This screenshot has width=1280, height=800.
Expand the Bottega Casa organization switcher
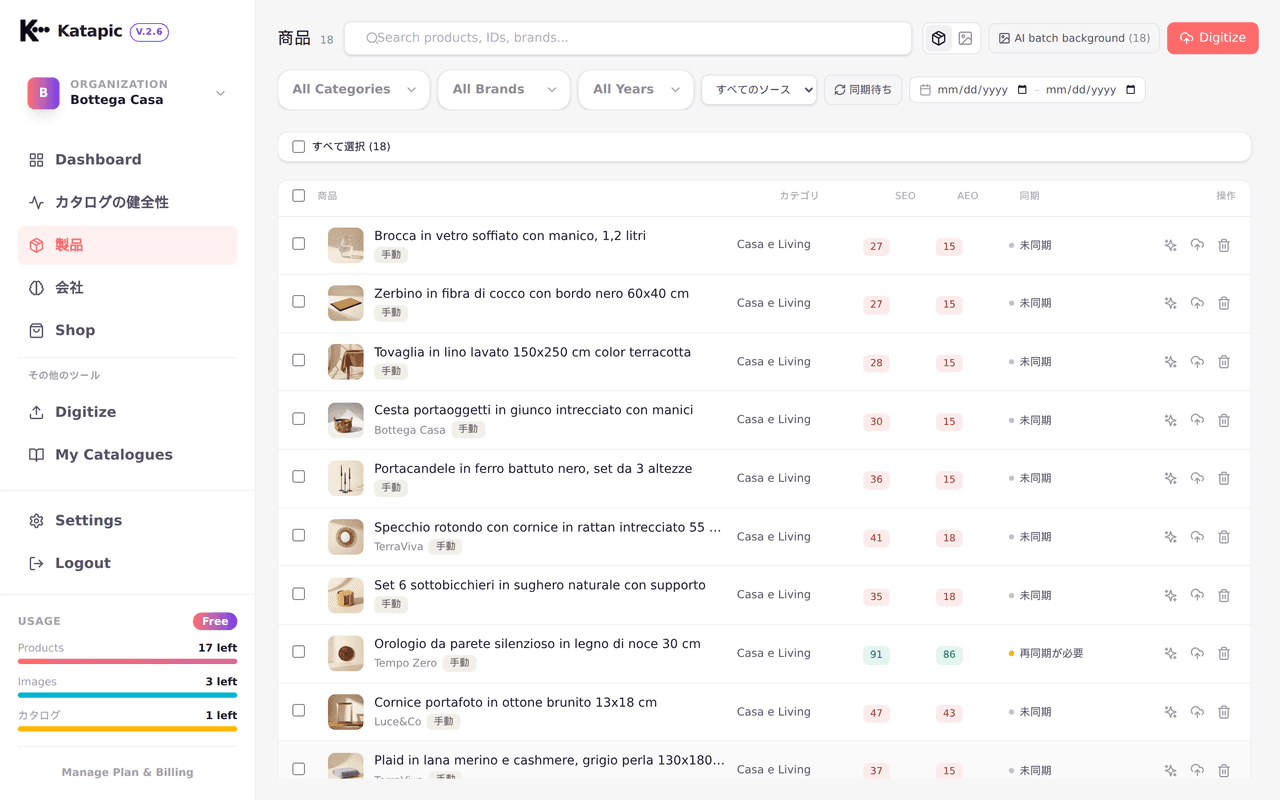point(127,93)
